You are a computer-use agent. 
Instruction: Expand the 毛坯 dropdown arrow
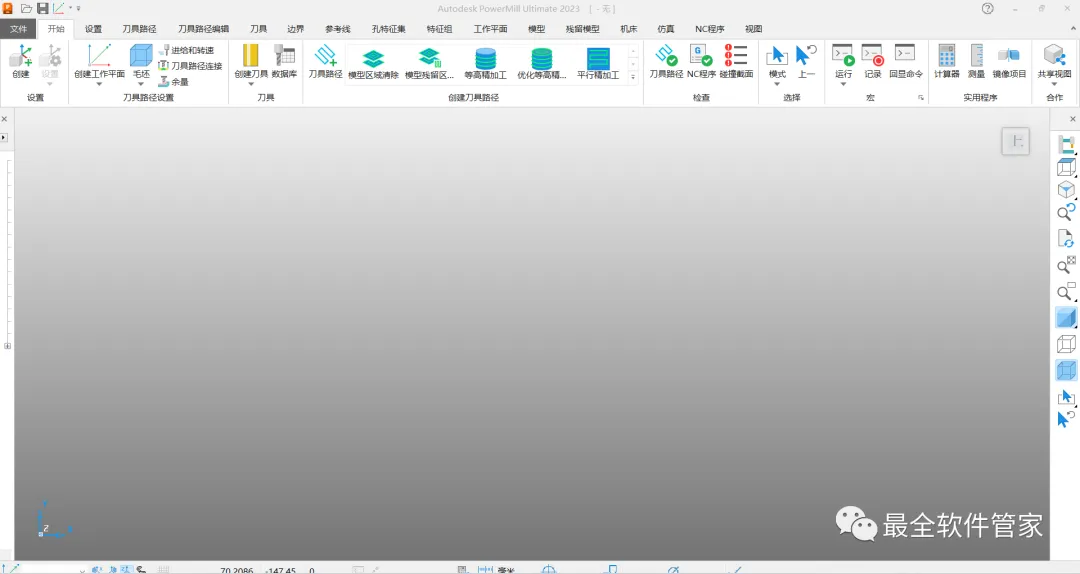141,84
